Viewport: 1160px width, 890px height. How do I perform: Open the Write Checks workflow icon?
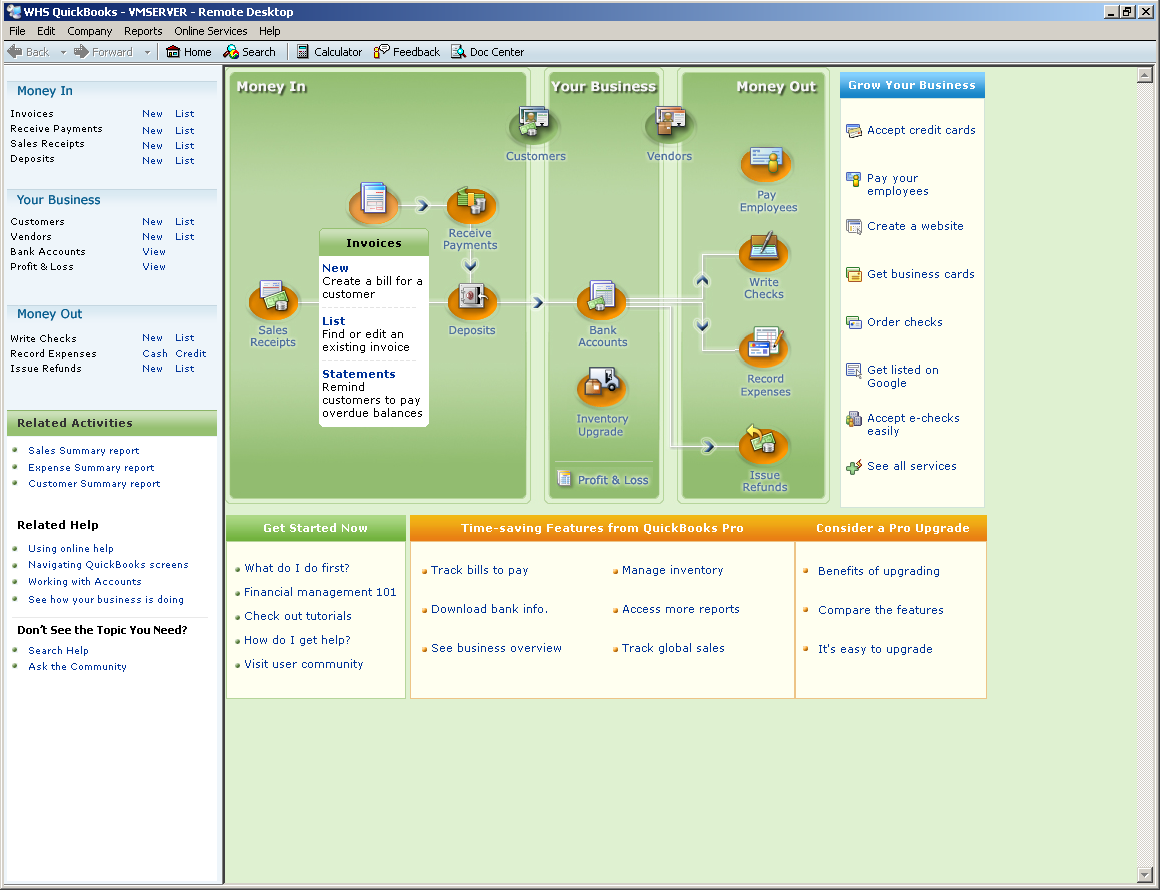pyautogui.click(x=763, y=252)
